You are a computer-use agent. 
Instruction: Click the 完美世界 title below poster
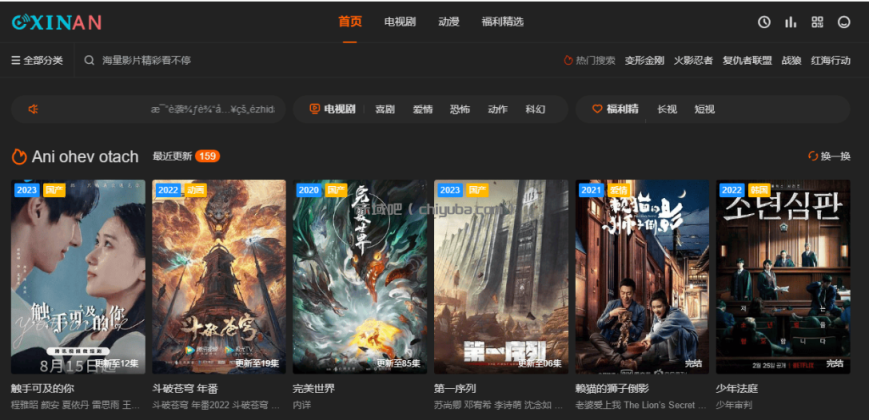click(314, 389)
